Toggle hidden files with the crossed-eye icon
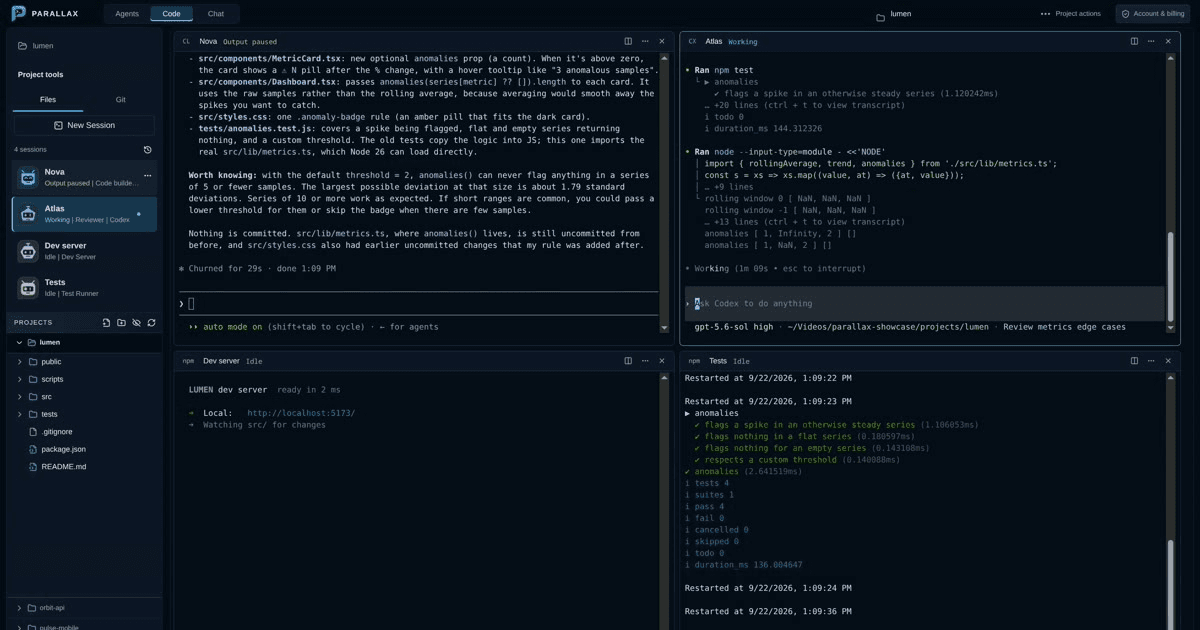Screen dimensions: 1200x630 click(x=137, y=323)
